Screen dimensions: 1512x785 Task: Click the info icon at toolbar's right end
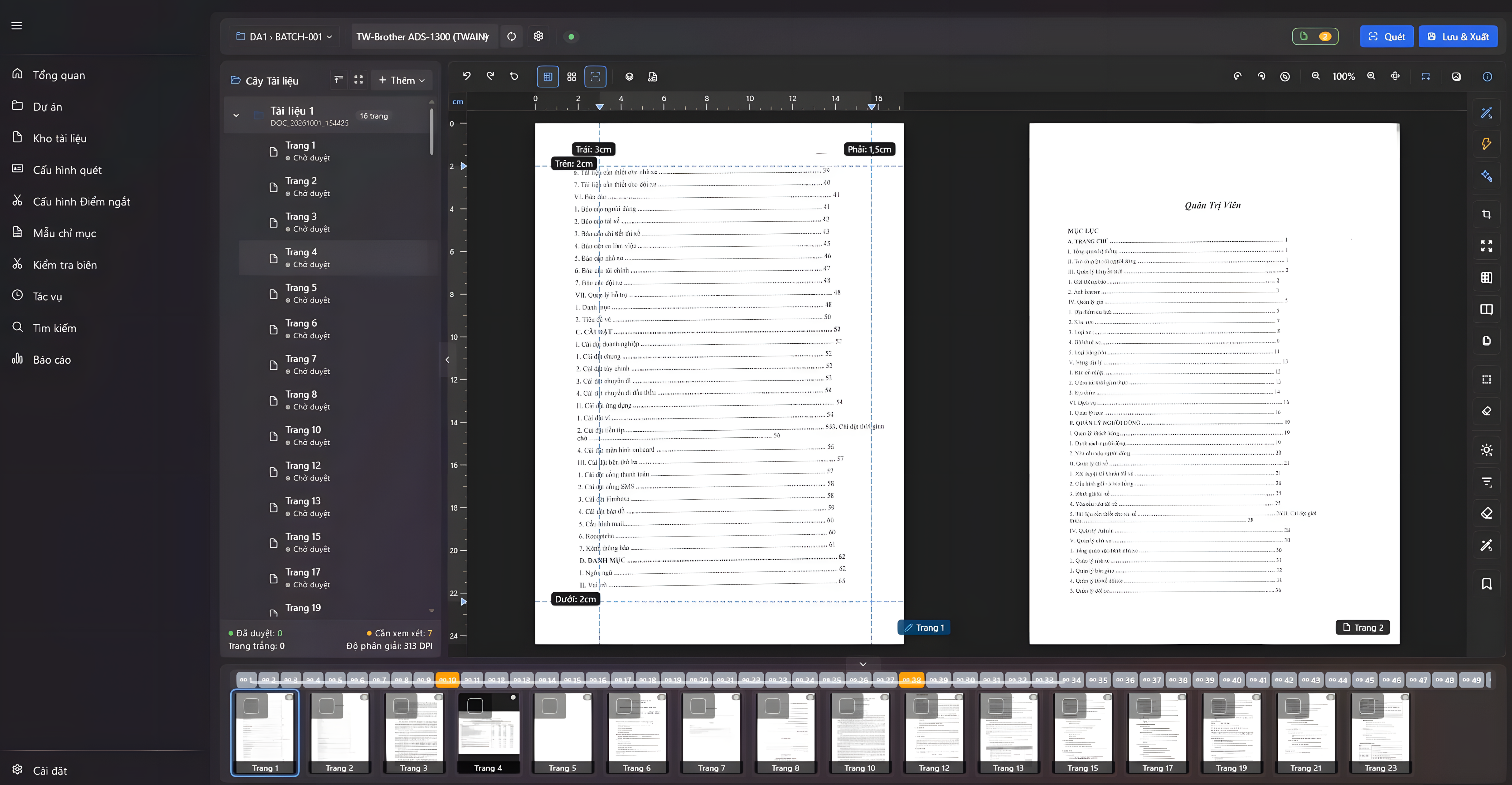tap(1487, 77)
